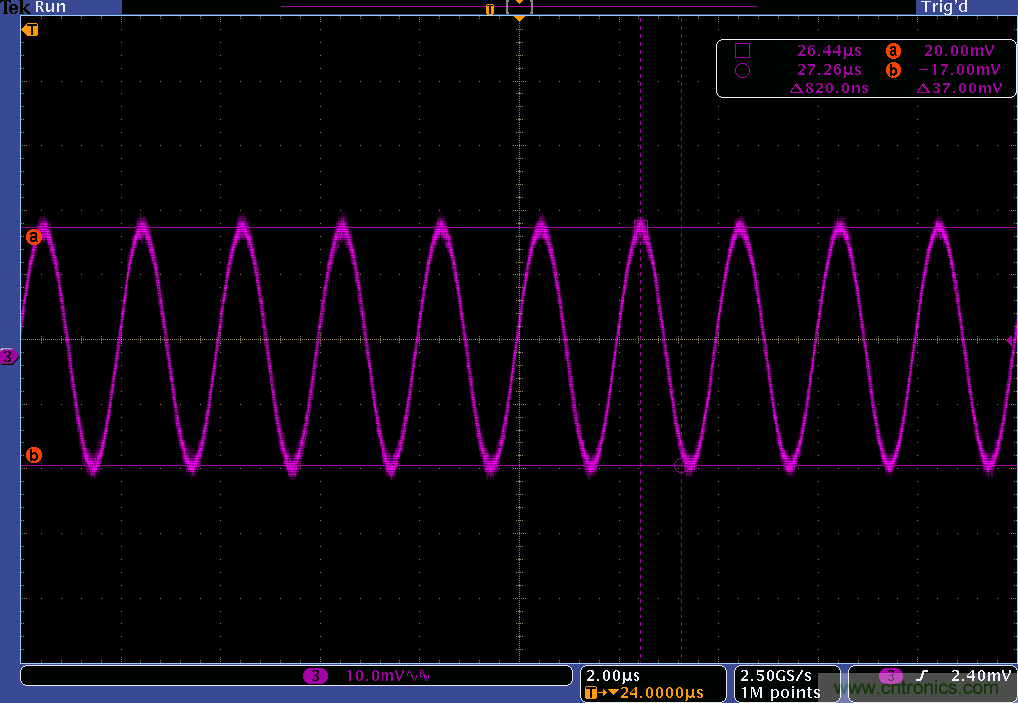
Task: Click the orange trigger T marker at top-left
Action: click(31, 30)
